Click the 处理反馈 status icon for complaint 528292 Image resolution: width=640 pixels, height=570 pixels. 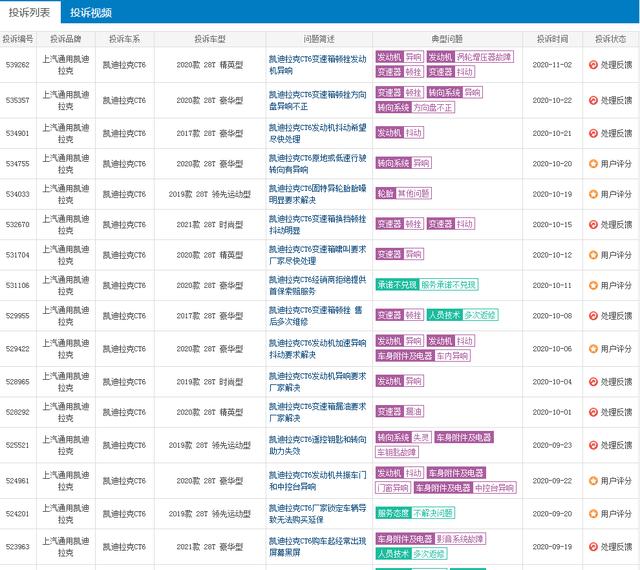[x=593, y=412]
